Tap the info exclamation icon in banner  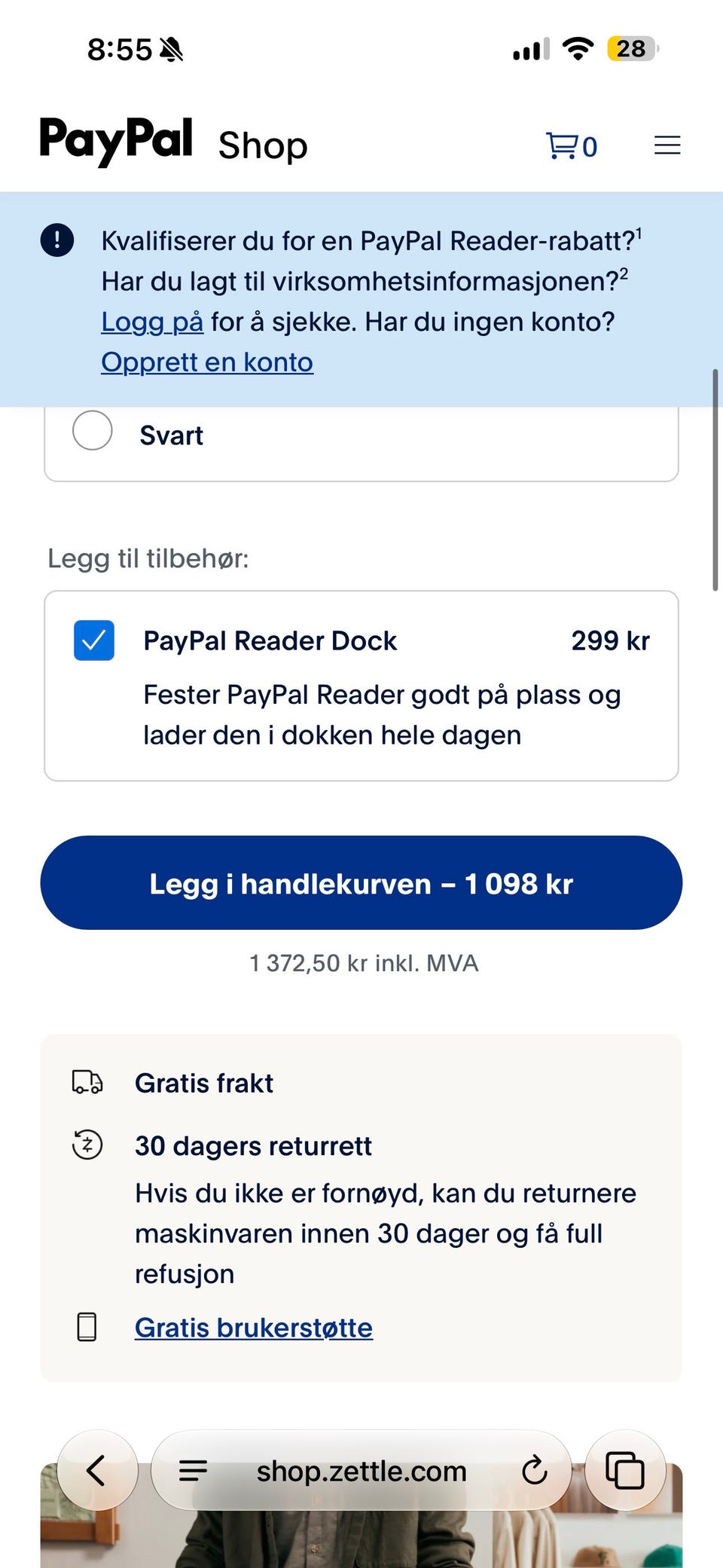tap(56, 240)
